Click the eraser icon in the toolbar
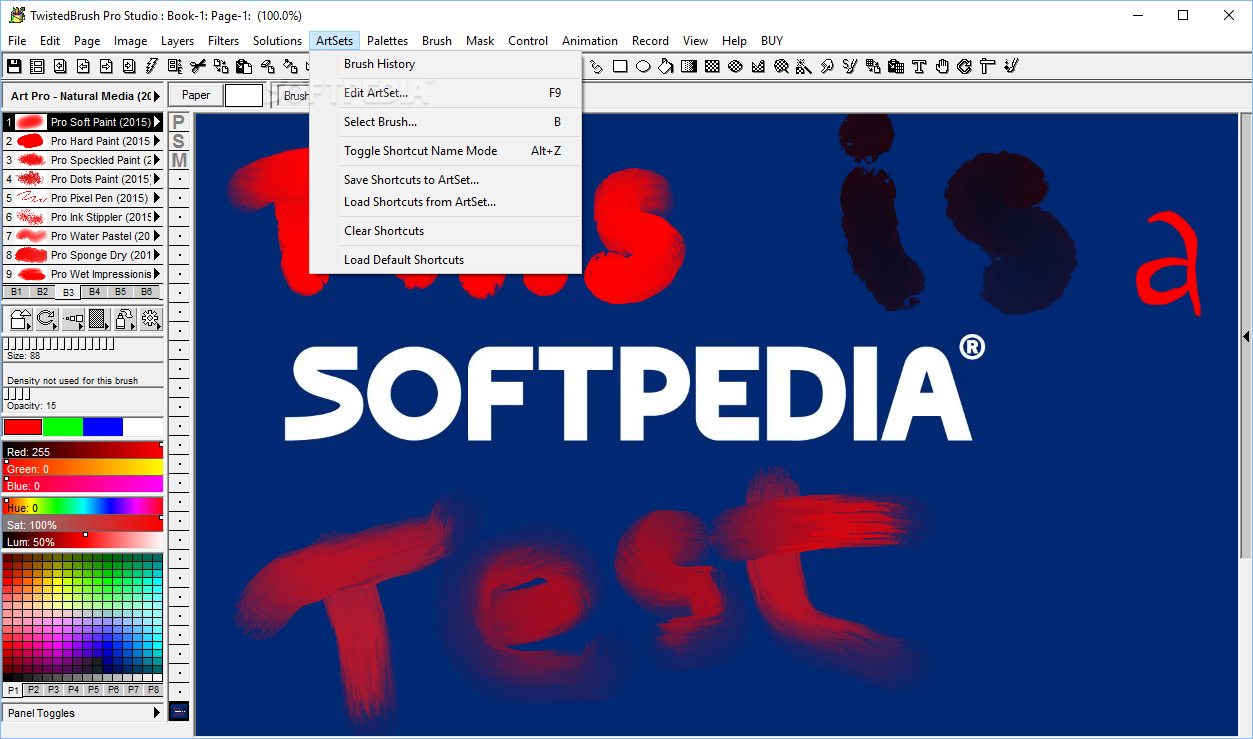Viewport: 1253px width, 739px height. click(267, 66)
